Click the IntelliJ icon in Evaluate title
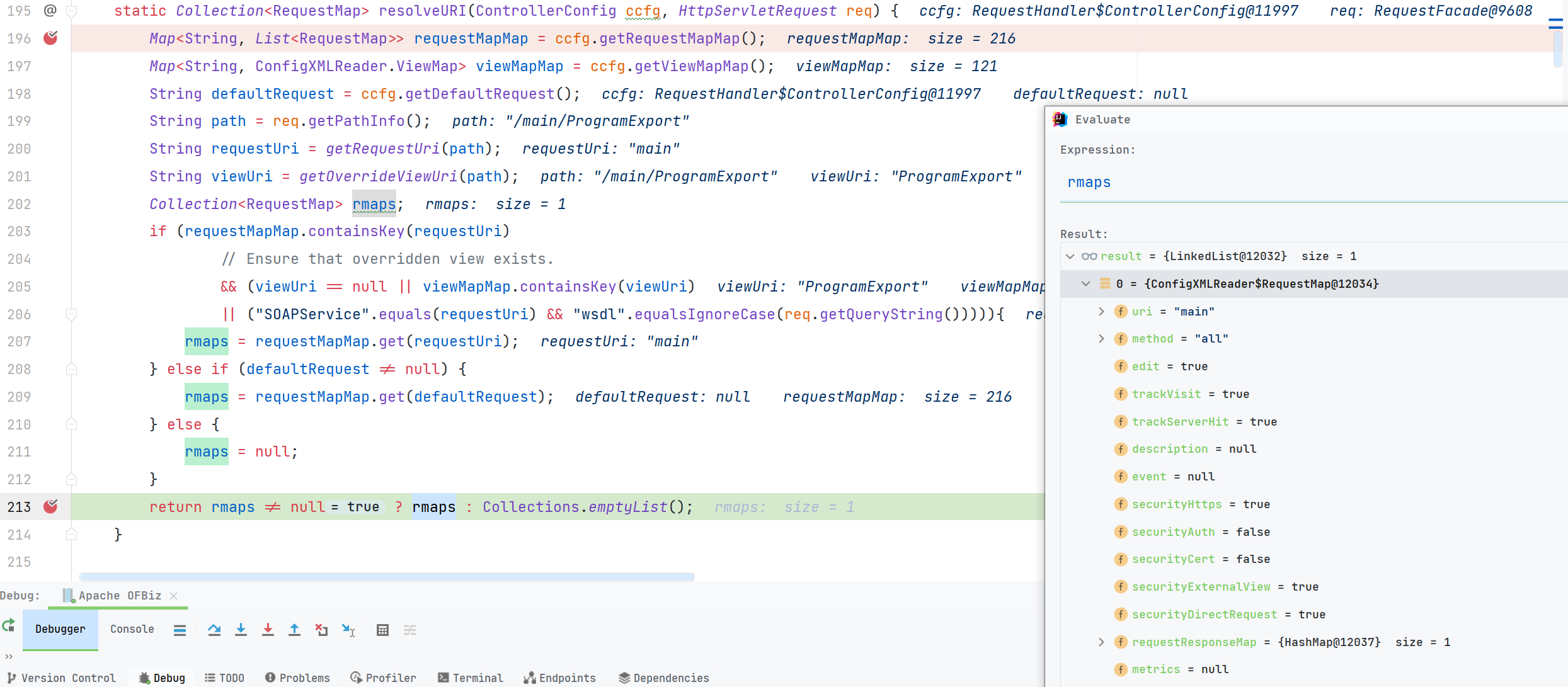Screen dimensions: 1568x687 pos(1060,119)
